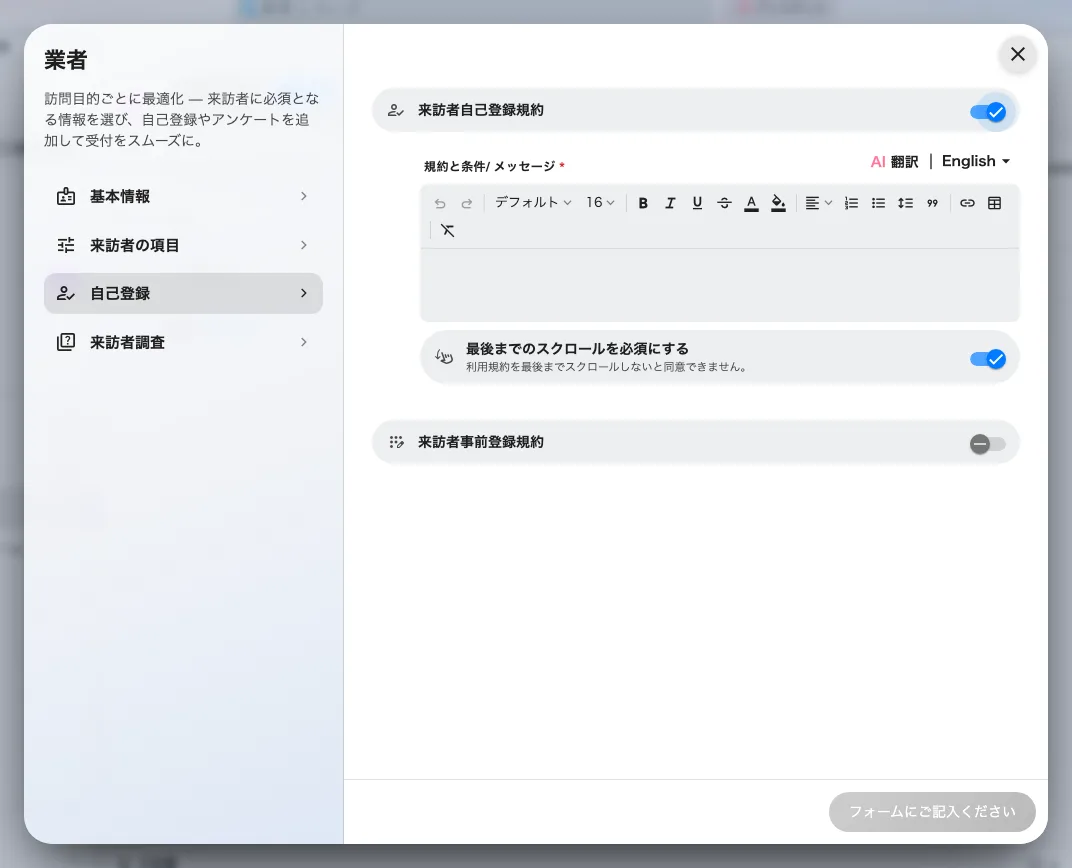Click the ID badge icon for 基本情報

coord(66,196)
